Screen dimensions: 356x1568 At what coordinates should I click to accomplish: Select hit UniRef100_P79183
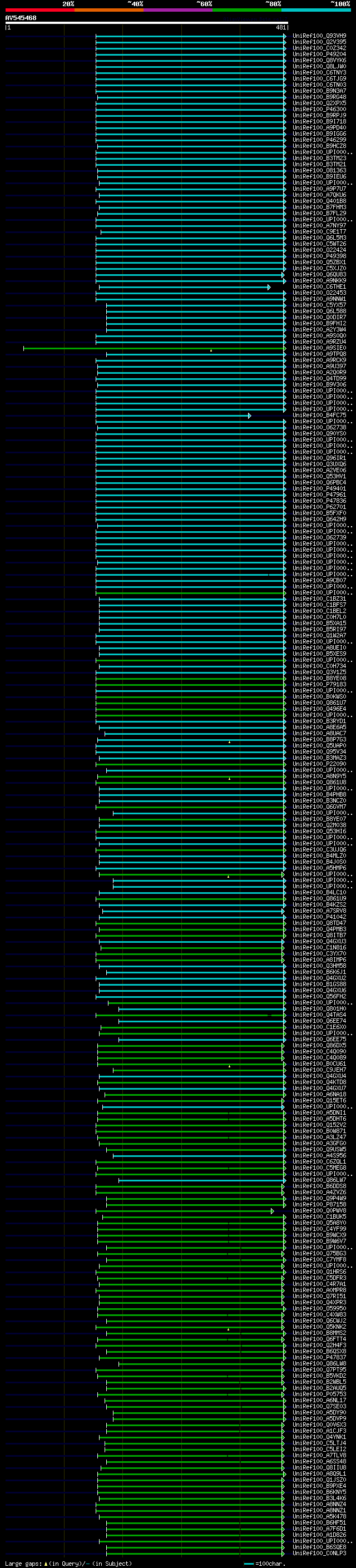pos(319,684)
